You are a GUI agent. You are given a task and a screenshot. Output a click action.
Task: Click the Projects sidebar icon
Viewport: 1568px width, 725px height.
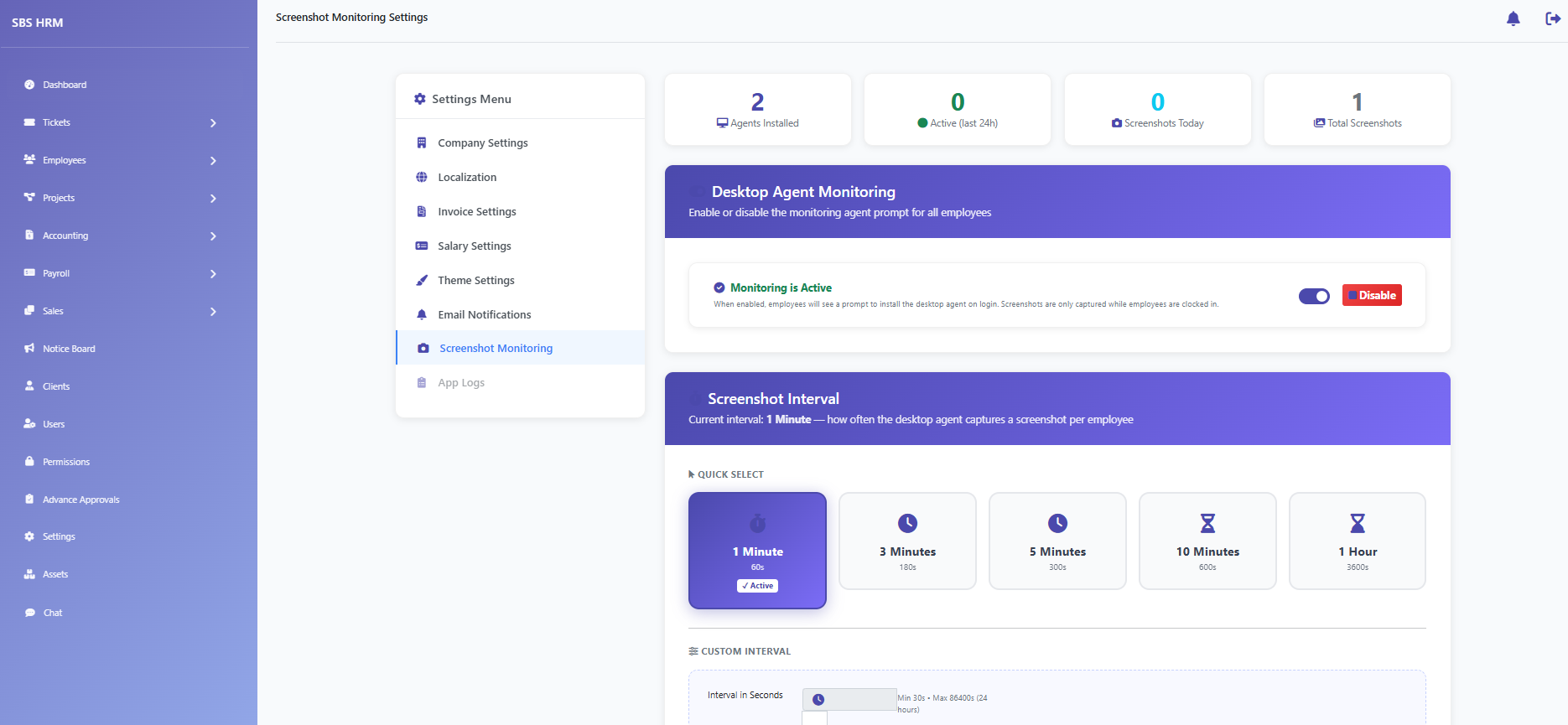(29, 198)
